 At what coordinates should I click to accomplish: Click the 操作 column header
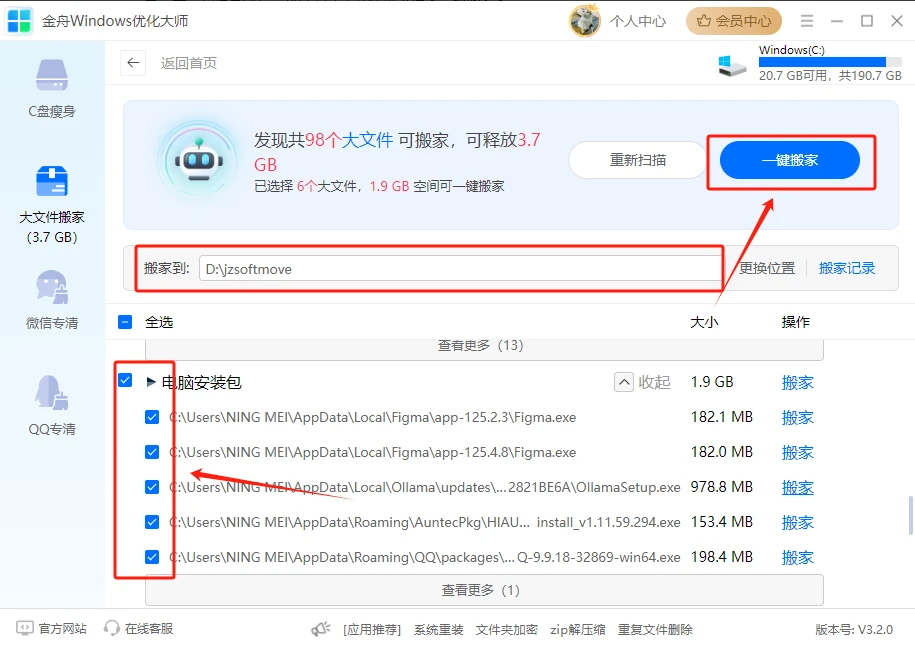pos(795,322)
